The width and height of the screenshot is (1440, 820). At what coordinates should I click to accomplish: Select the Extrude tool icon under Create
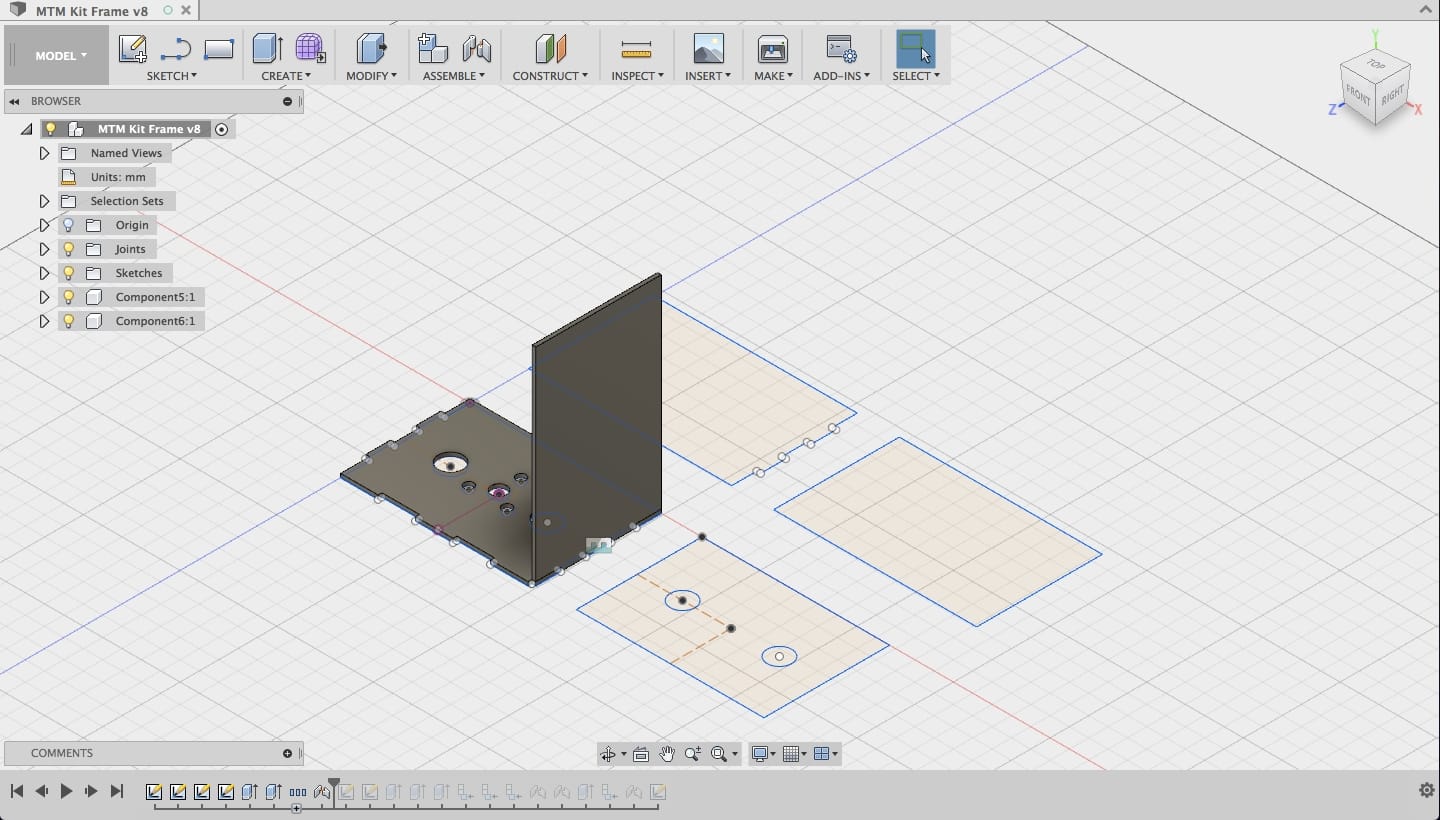pos(267,48)
